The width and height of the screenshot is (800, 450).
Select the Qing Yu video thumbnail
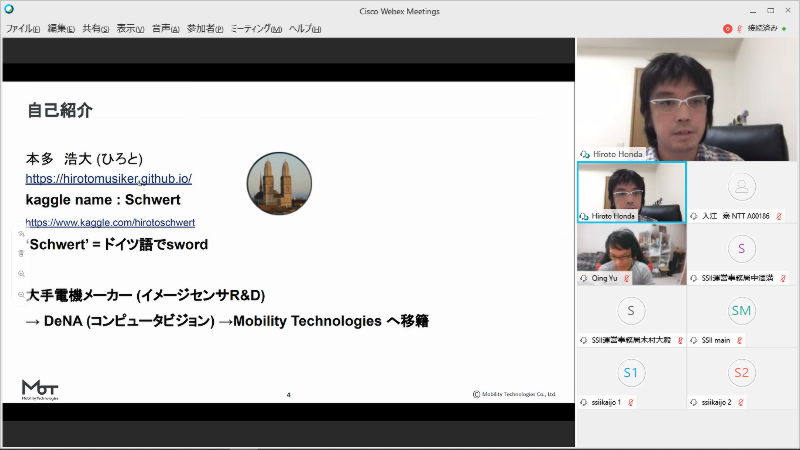632,254
